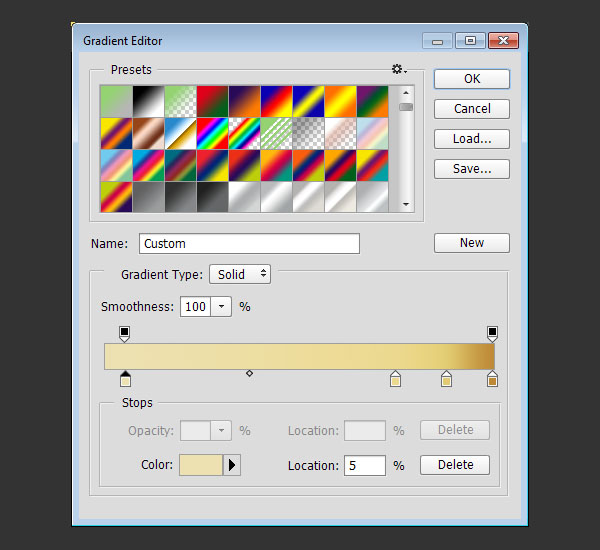The image size is (600, 550).
Task: Select the second color stop from the right
Action: (446, 379)
